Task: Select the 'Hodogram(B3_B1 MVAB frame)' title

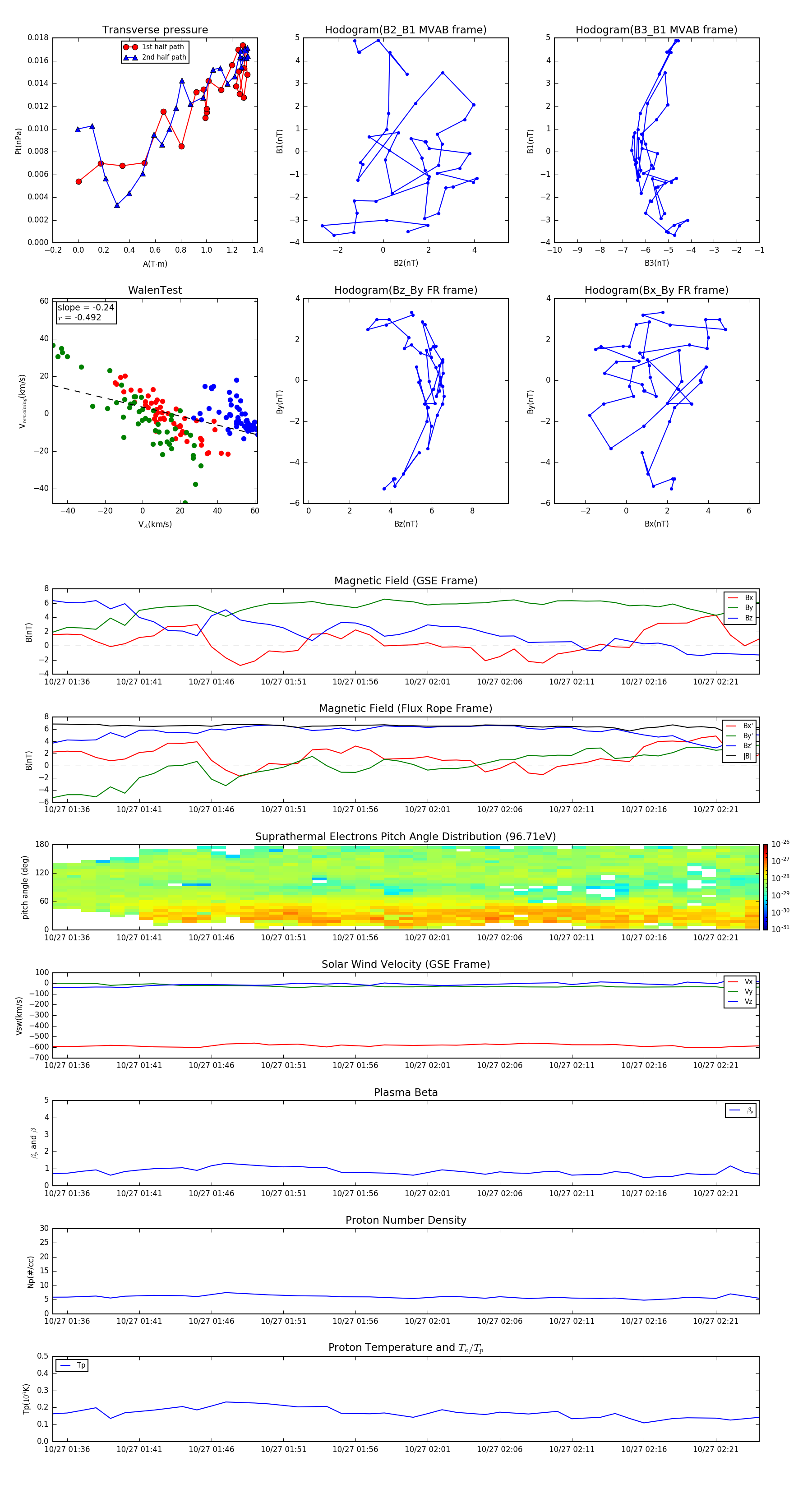Action: (x=656, y=30)
